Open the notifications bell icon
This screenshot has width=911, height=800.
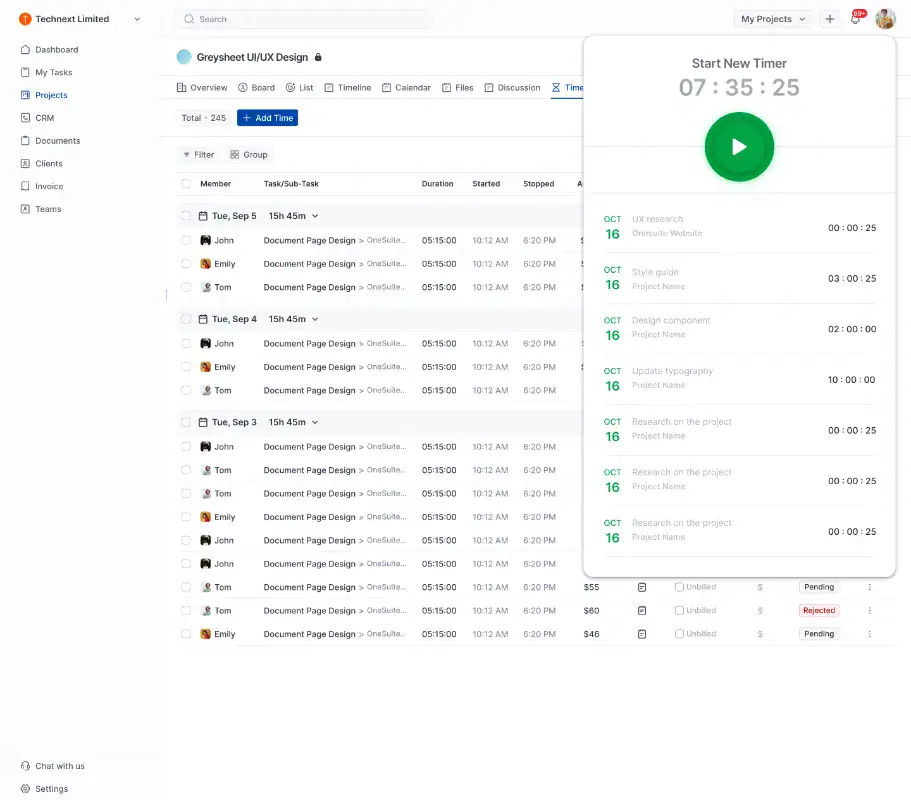click(x=855, y=19)
